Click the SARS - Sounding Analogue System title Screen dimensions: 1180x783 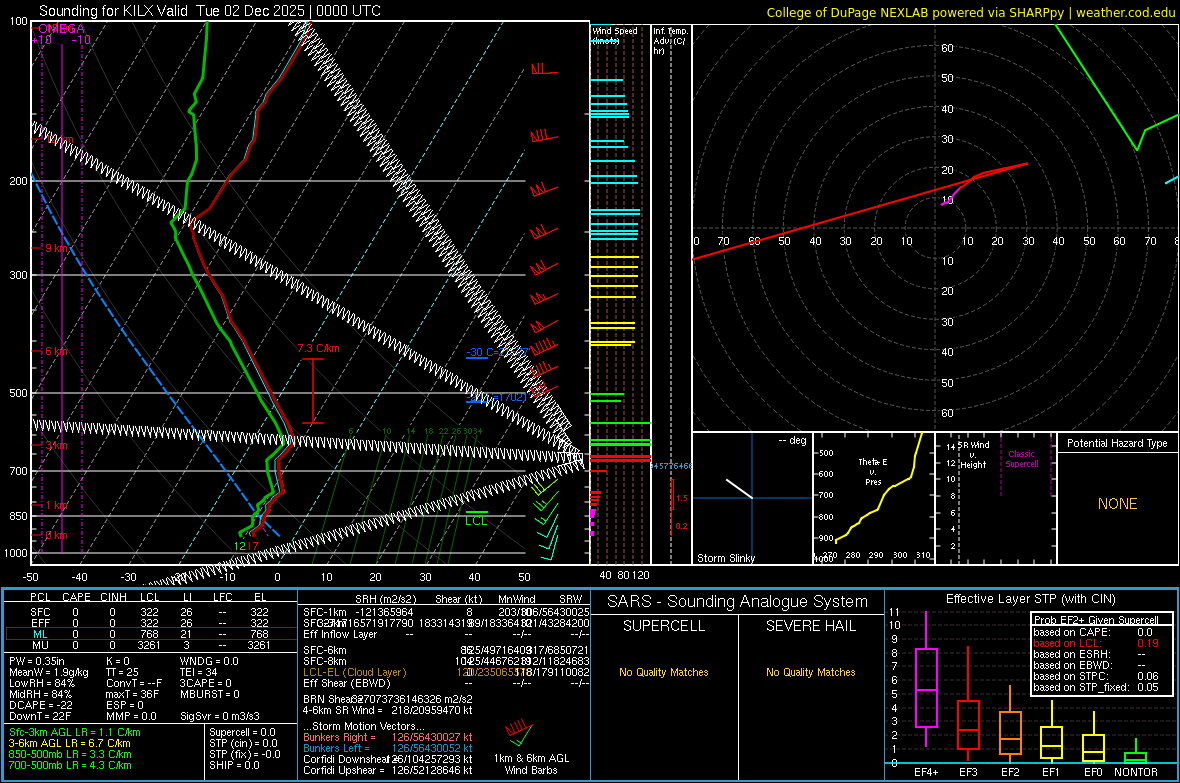738,602
